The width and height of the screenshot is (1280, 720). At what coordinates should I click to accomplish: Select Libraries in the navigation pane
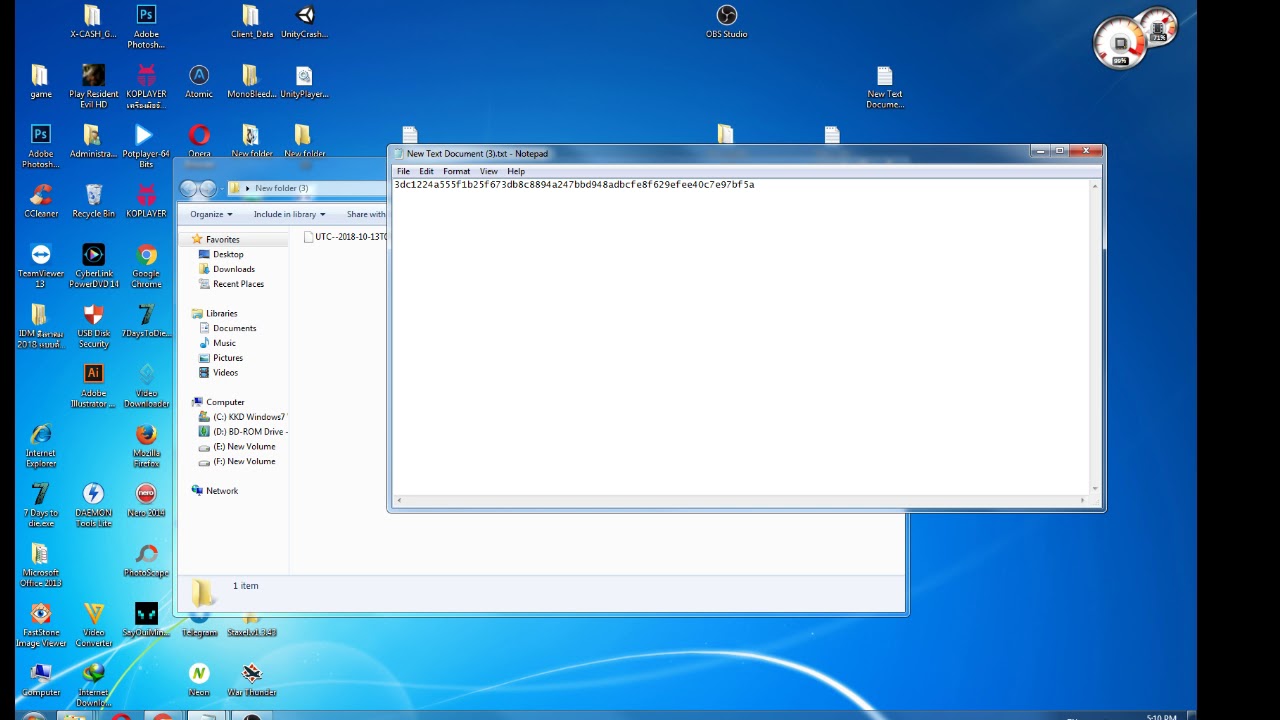pyautogui.click(x=221, y=313)
